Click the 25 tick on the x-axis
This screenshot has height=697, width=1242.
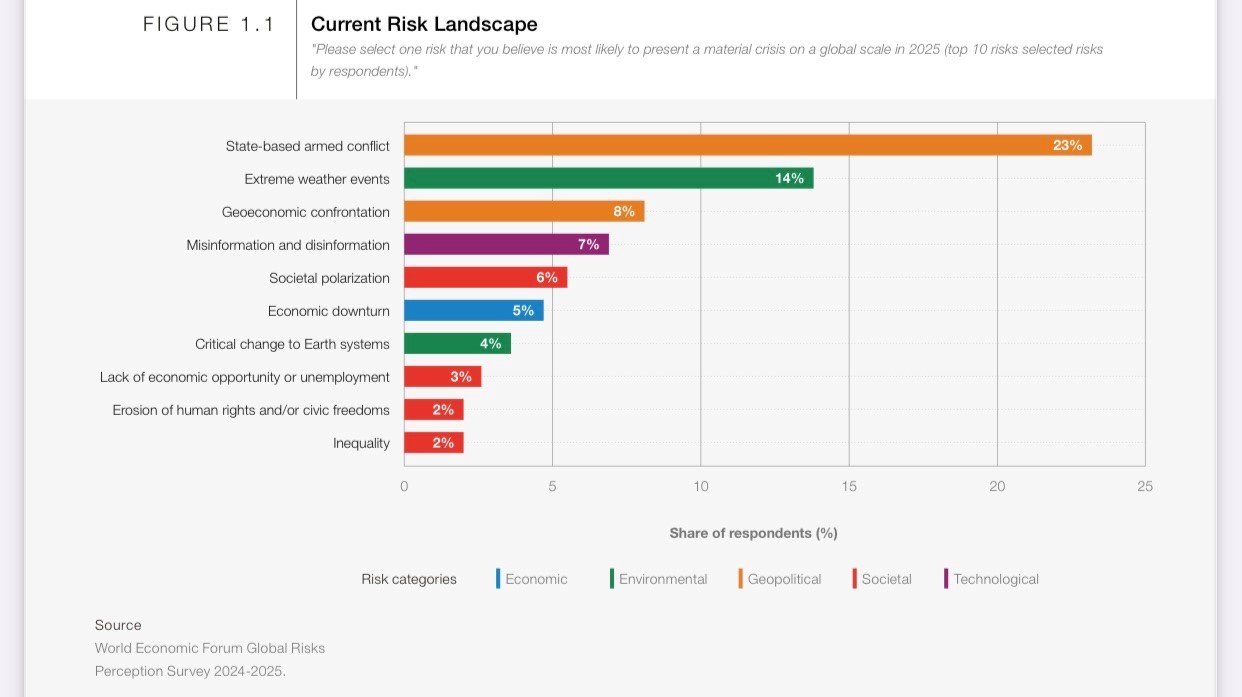[x=1145, y=486]
